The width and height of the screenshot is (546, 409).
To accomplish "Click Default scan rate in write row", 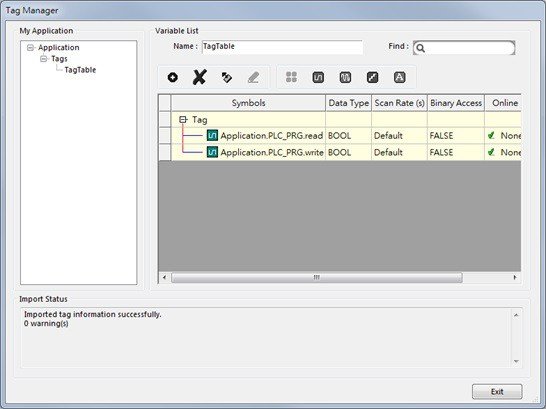I will coord(388,152).
